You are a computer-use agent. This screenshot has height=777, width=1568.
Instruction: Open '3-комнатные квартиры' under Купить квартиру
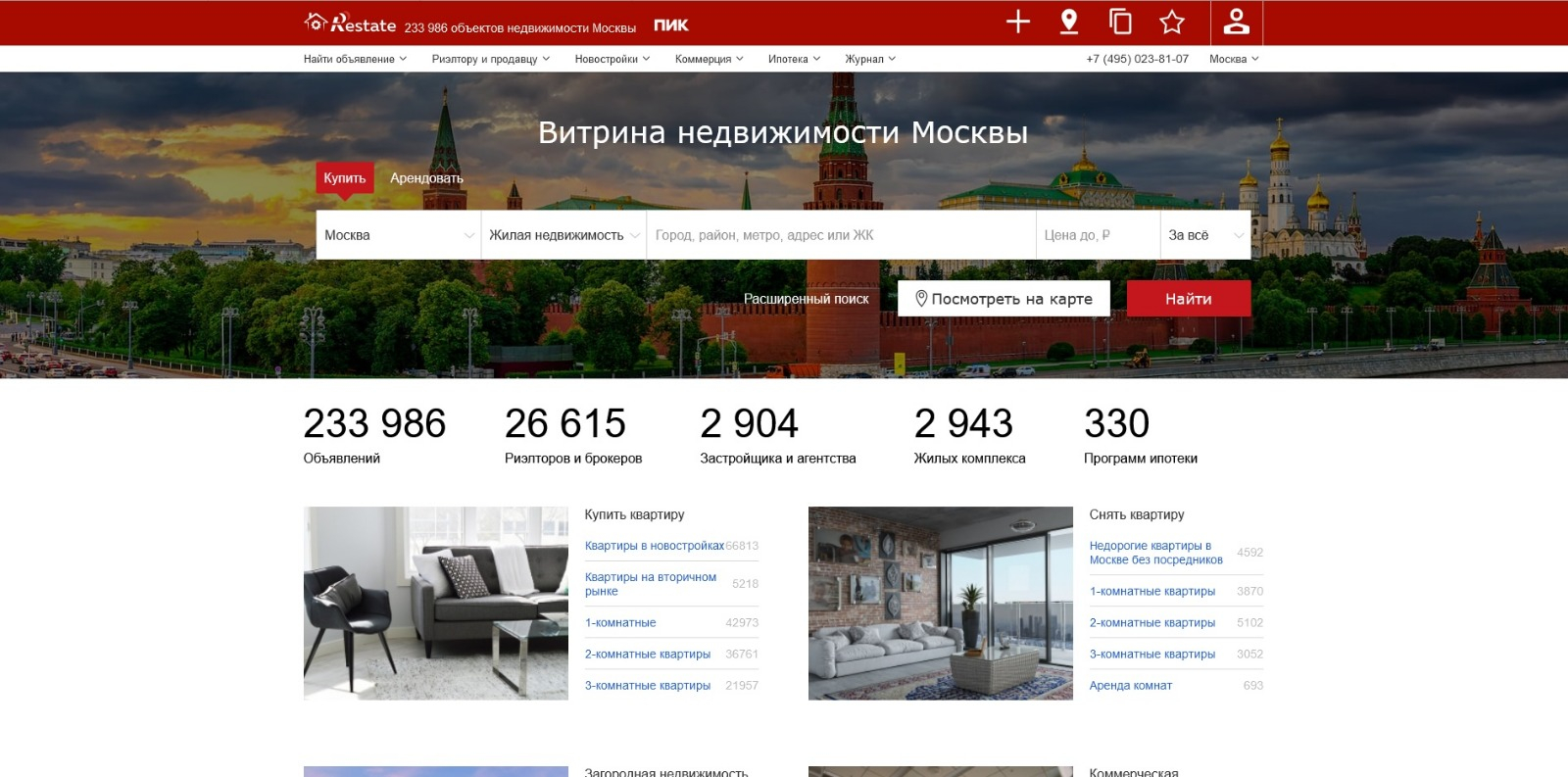pos(648,685)
